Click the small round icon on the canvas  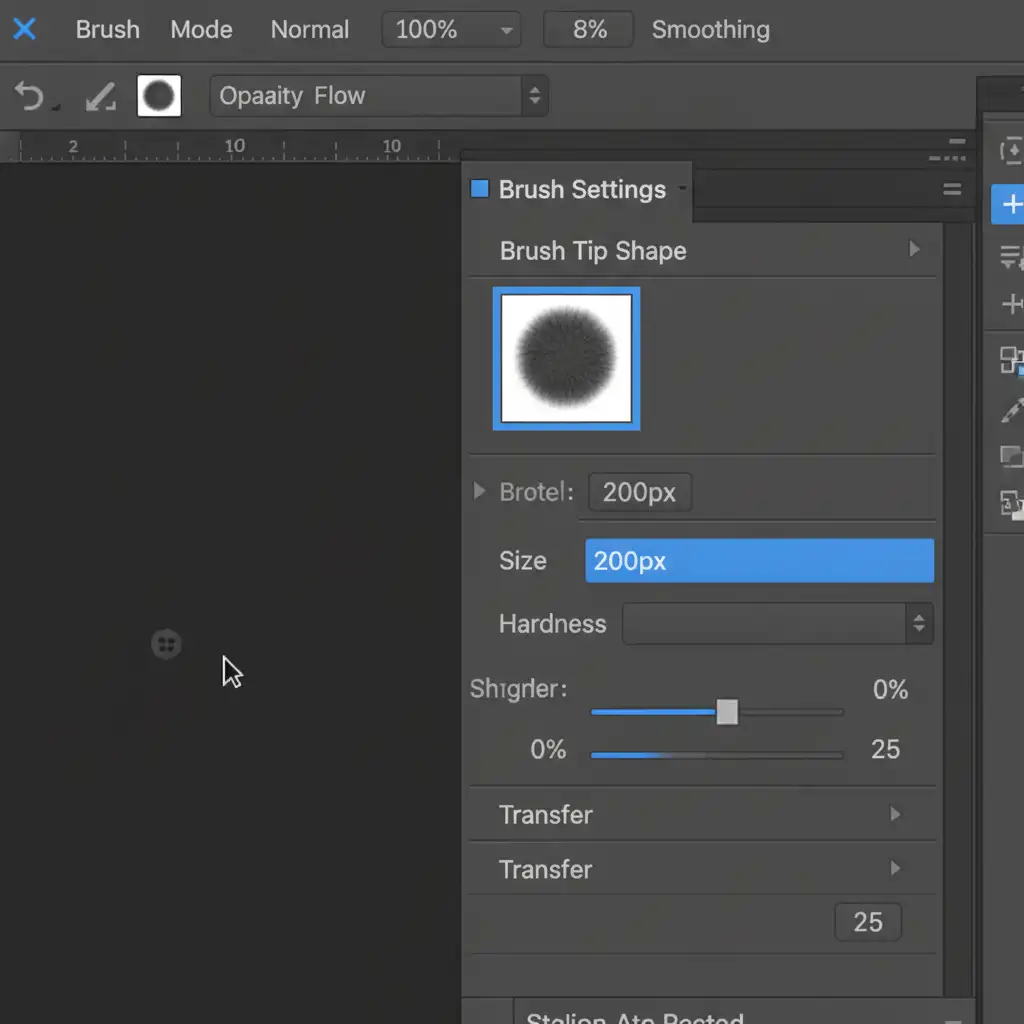(x=166, y=644)
